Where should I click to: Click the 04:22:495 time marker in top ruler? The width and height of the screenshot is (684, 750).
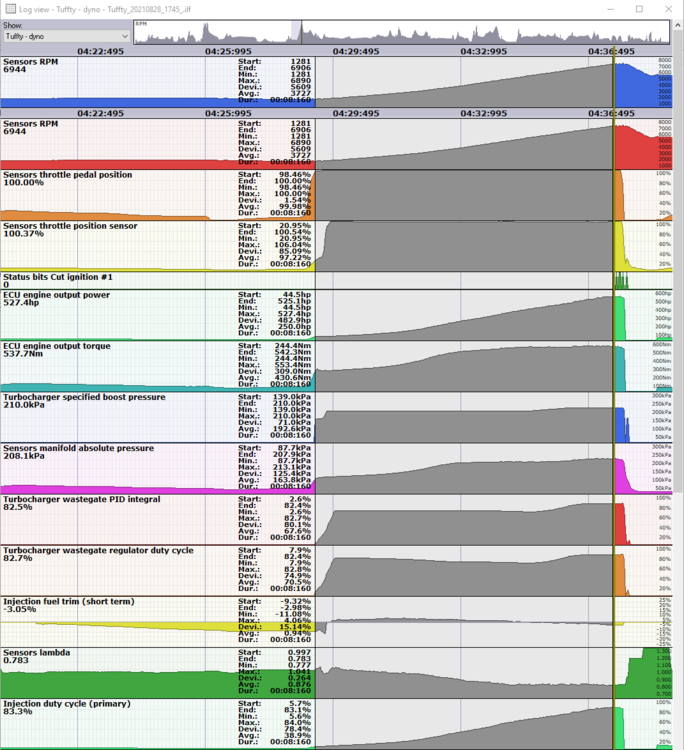point(100,52)
